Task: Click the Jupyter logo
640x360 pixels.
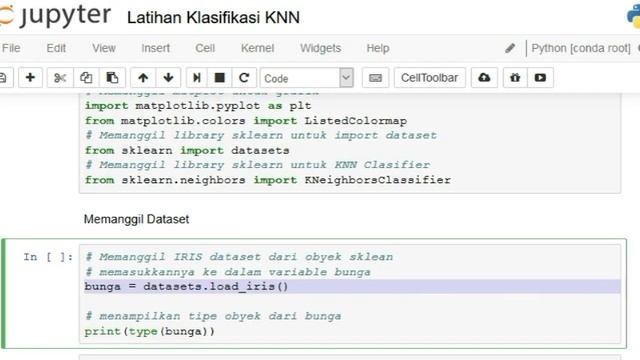Action: pos(55,15)
